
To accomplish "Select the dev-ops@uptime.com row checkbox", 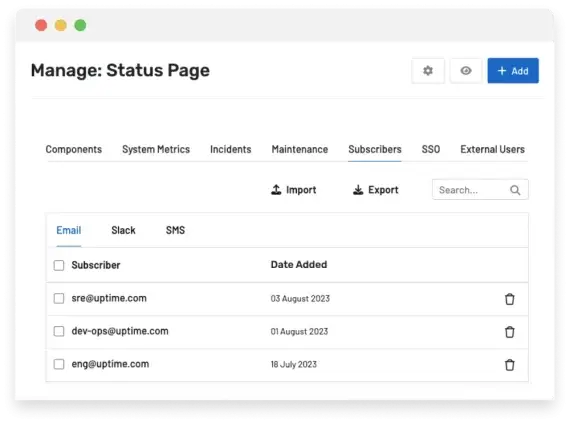I will tap(59, 331).
